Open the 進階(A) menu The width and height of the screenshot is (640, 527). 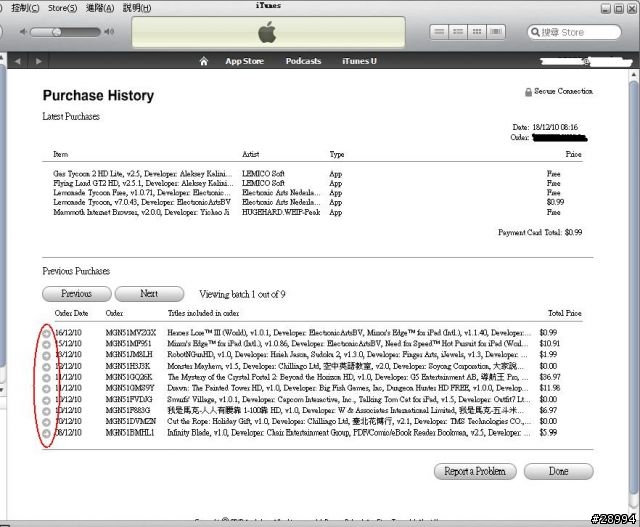(100, 8)
